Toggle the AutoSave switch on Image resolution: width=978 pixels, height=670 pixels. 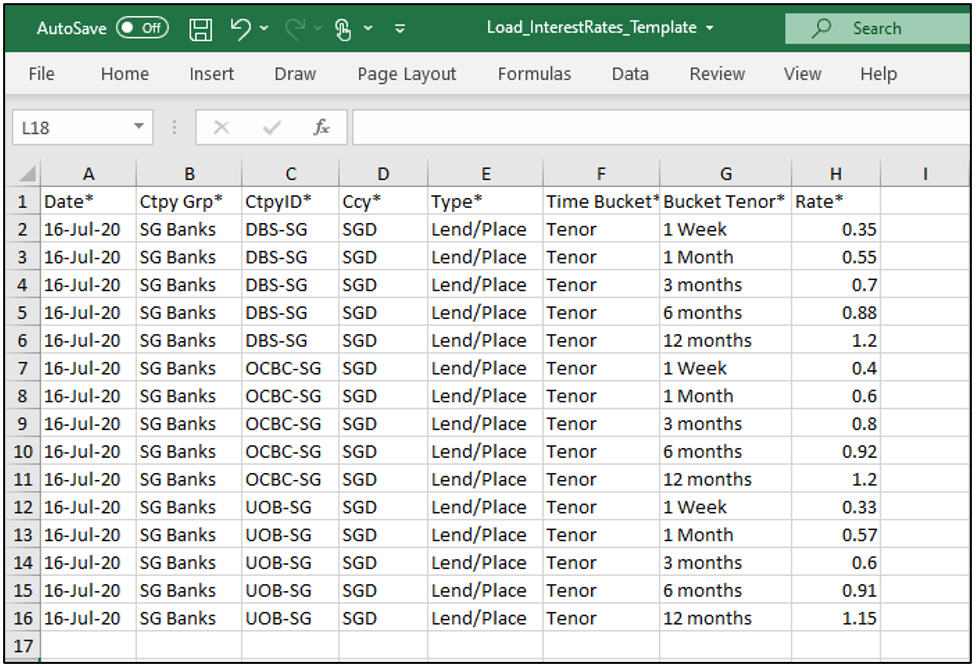[142, 28]
